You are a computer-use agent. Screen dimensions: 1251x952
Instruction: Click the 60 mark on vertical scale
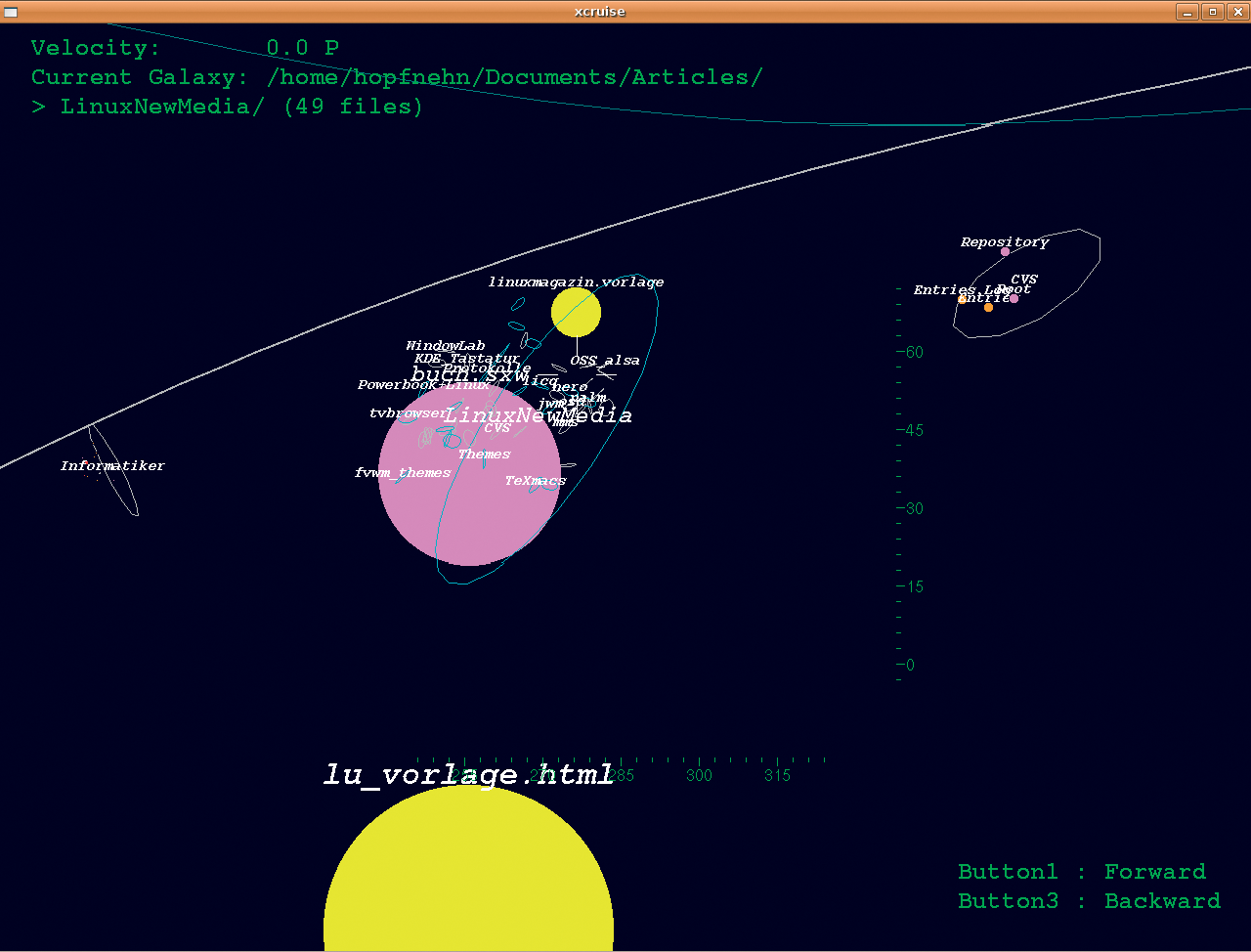(915, 352)
